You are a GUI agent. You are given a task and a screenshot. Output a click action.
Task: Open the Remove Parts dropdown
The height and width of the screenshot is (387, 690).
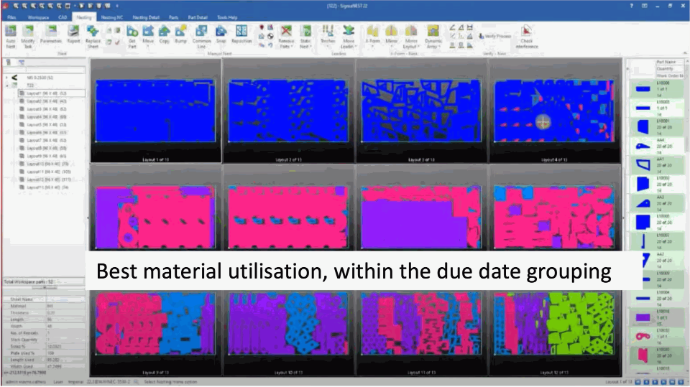(x=286, y=36)
